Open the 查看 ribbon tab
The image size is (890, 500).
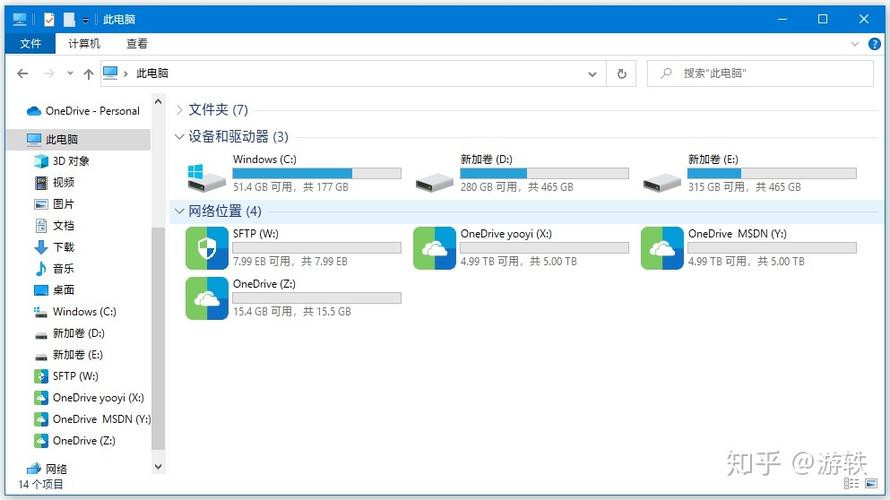(x=137, y=44)
